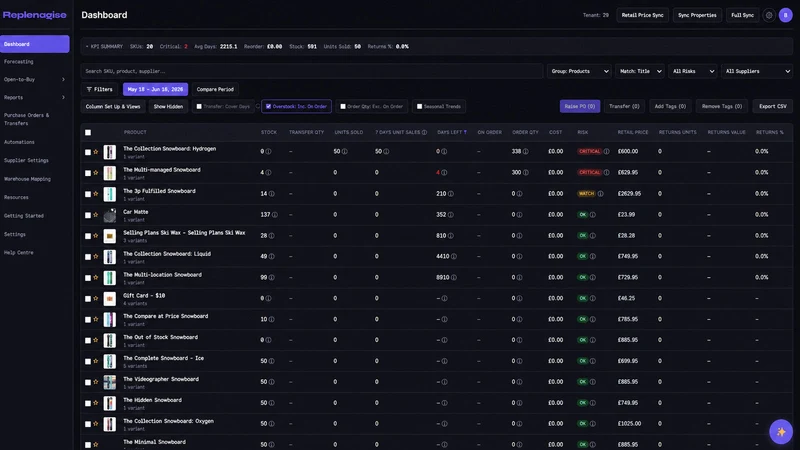Open the Group: Products dropdown
This screenshot has height=450, width=800.
click(x=579, y=71)
